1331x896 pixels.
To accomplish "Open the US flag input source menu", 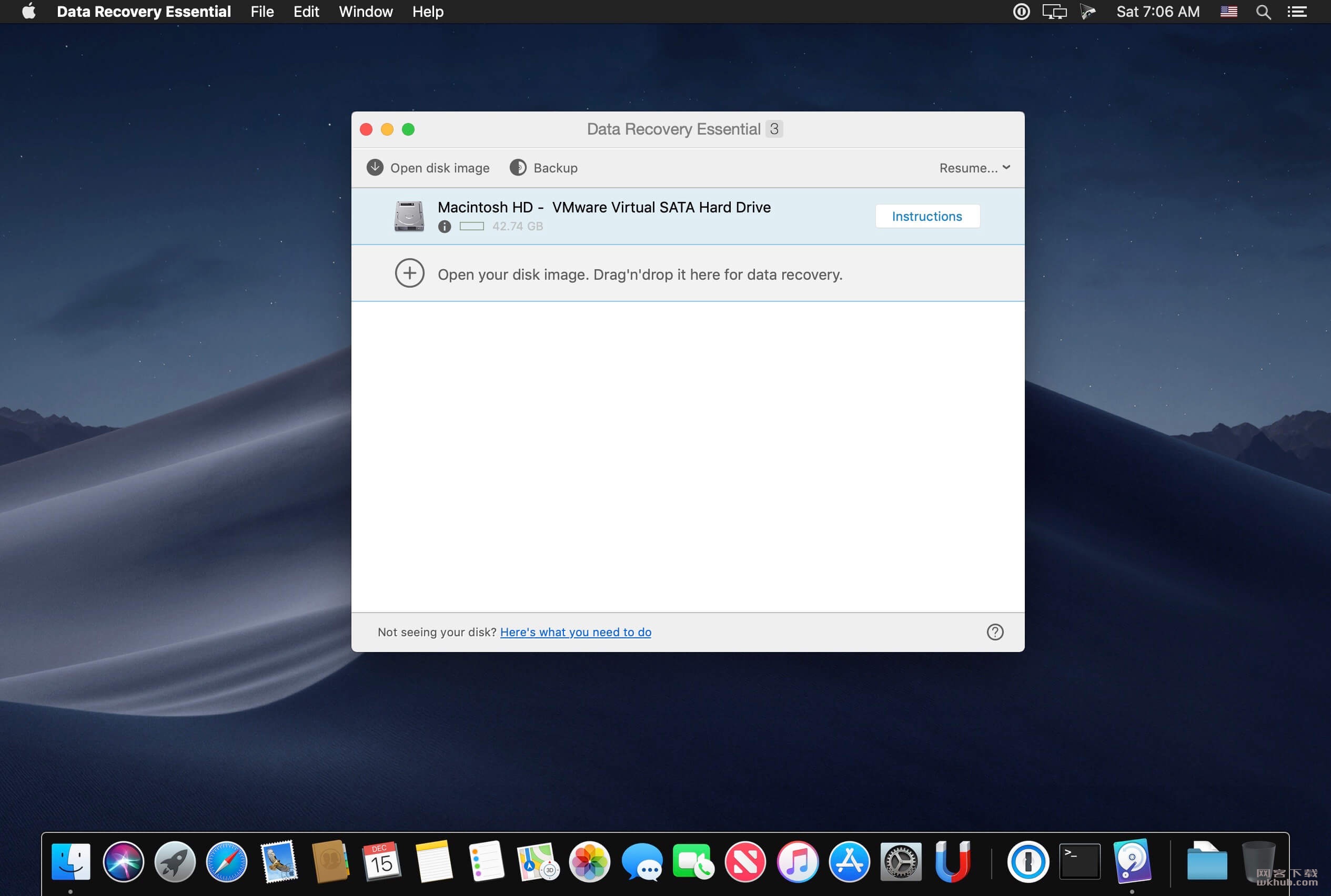I will (1228, 12).
